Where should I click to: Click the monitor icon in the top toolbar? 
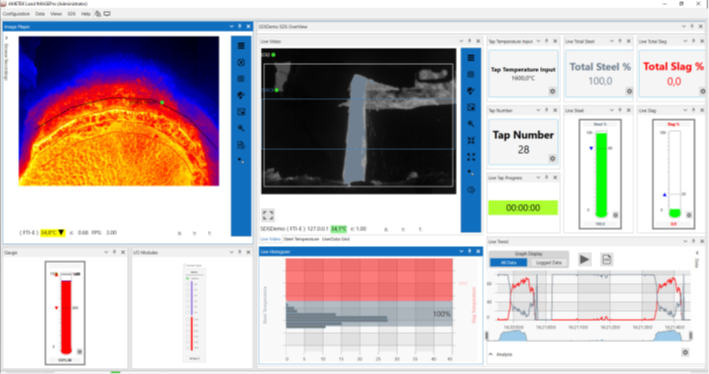[x=107, y=14]
